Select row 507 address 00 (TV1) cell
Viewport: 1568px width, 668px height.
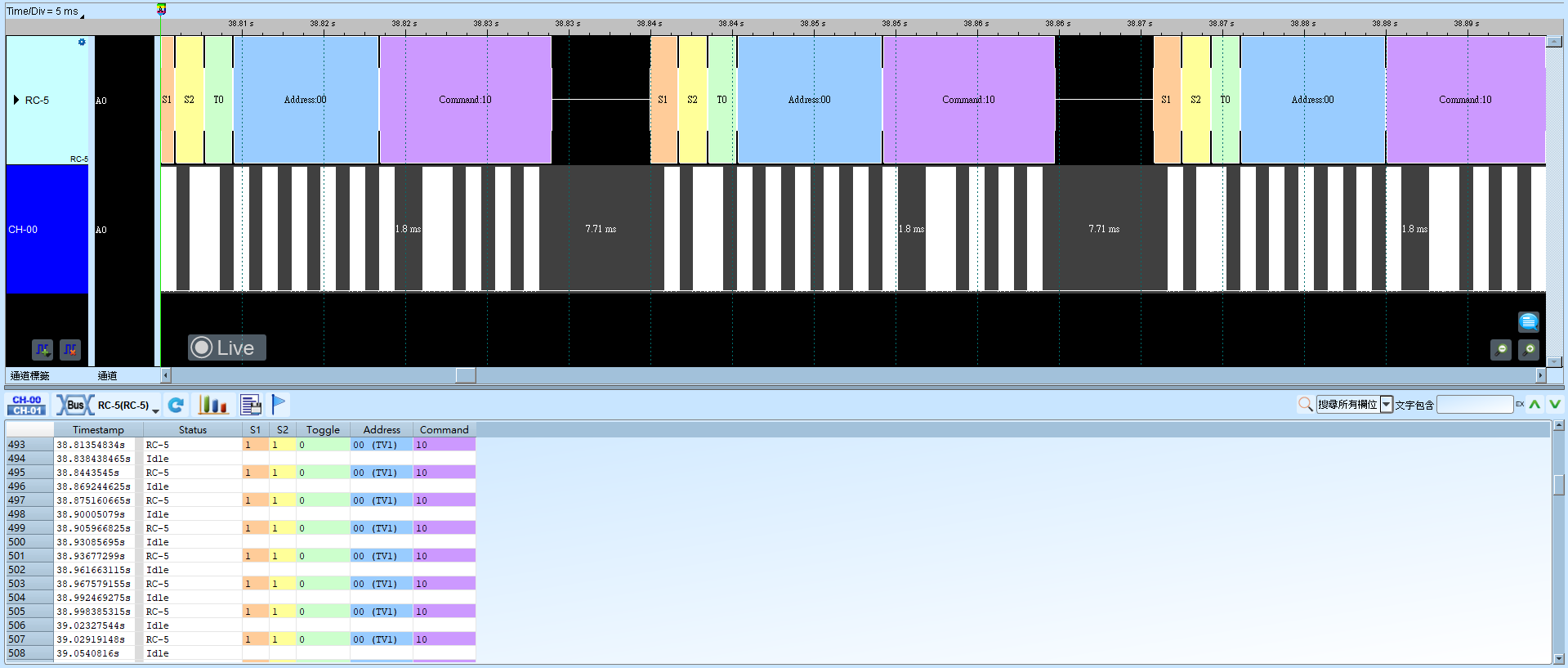click(382, 639)
